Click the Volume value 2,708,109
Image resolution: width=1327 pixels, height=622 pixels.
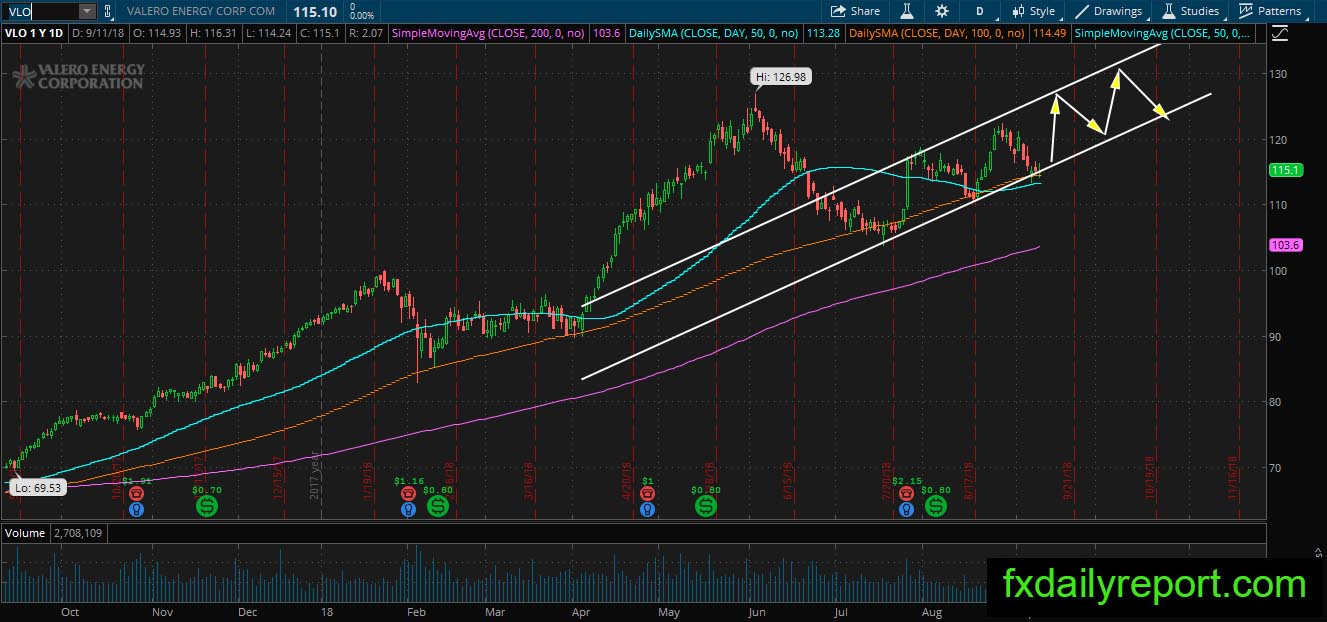click(x=79, y=534)
